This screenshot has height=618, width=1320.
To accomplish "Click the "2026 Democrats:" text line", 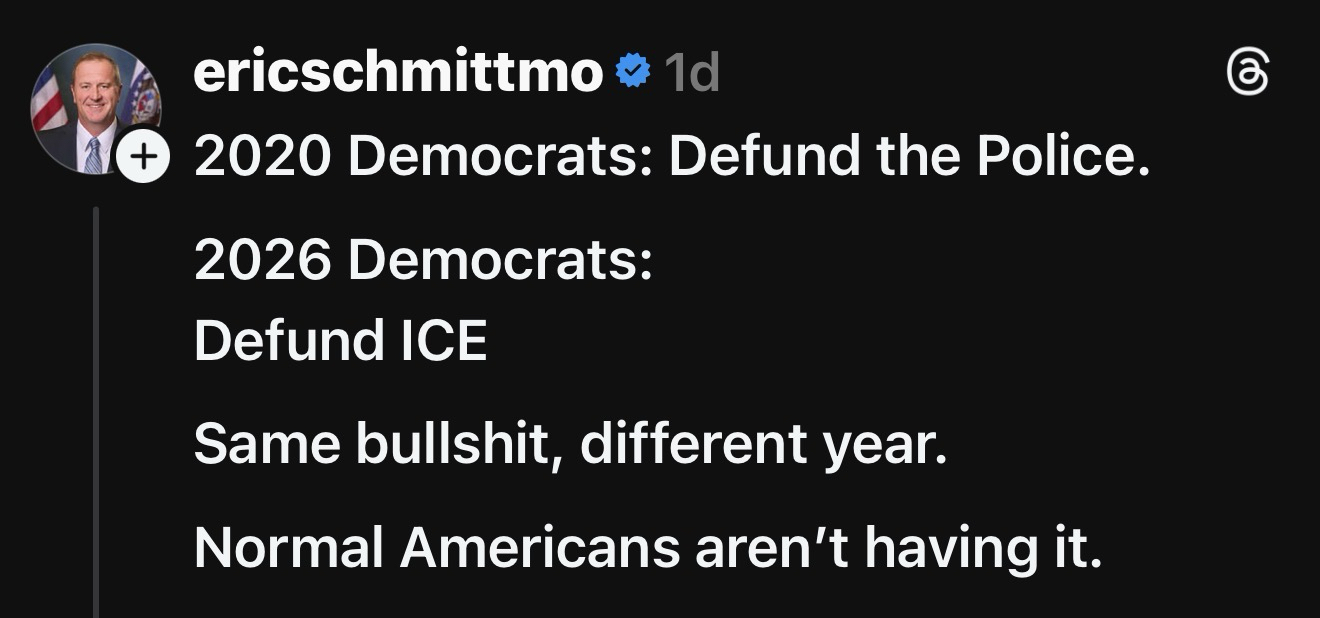I will [x=423, y=261].
